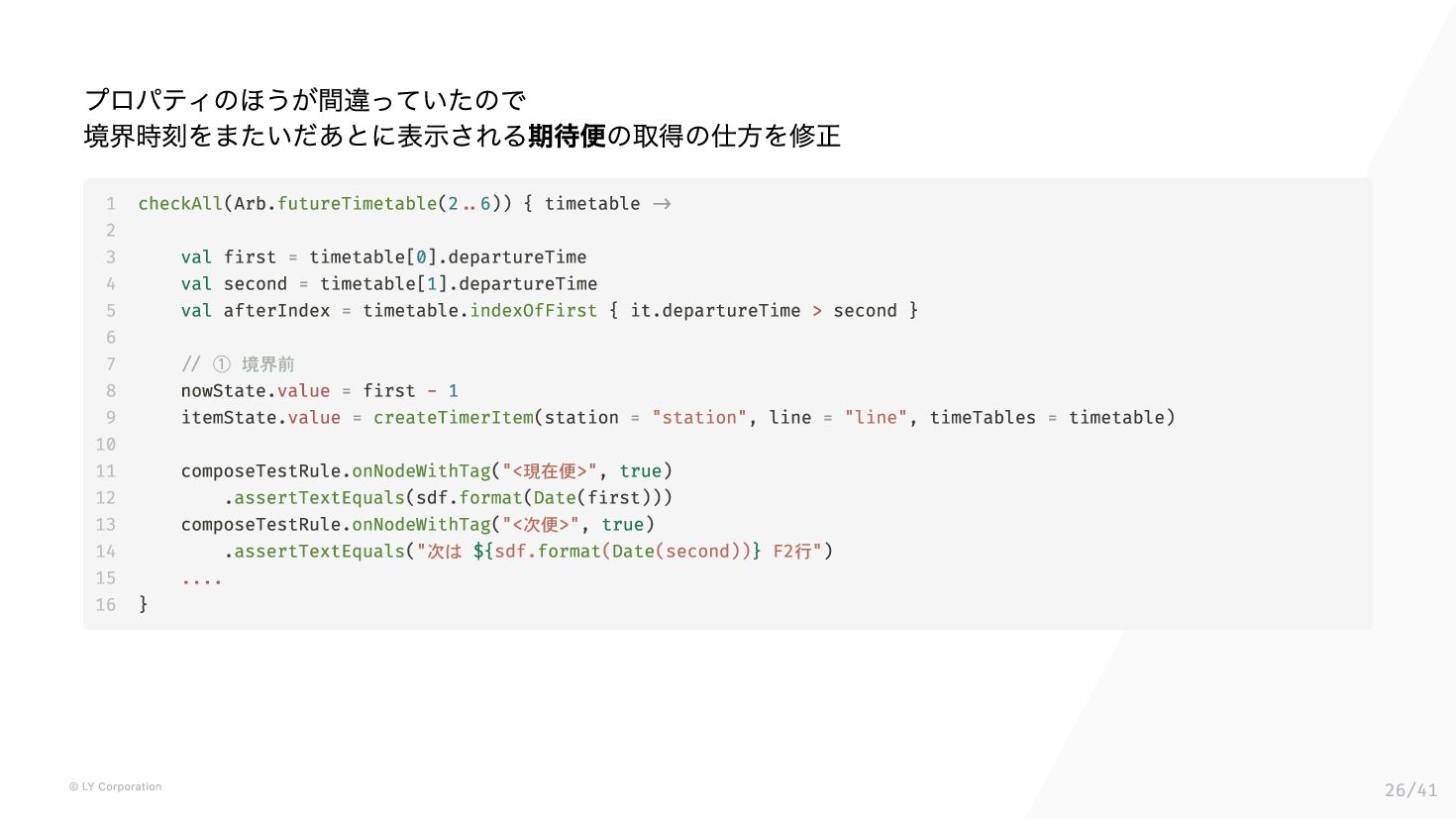Click line number 14 in the gutter
The width and height of the screenshot is (1456, 820).
point(106,551)
